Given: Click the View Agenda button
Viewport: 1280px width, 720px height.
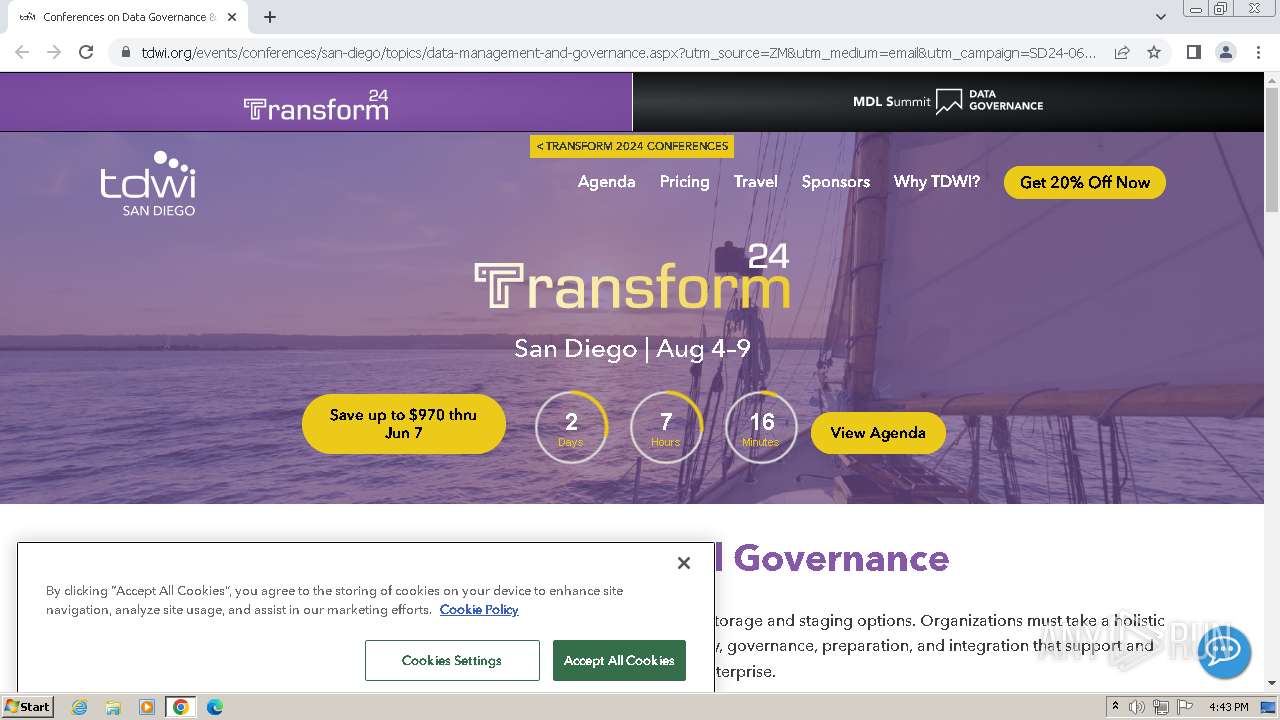Looking at the screenshot, I should pos(878,433).
